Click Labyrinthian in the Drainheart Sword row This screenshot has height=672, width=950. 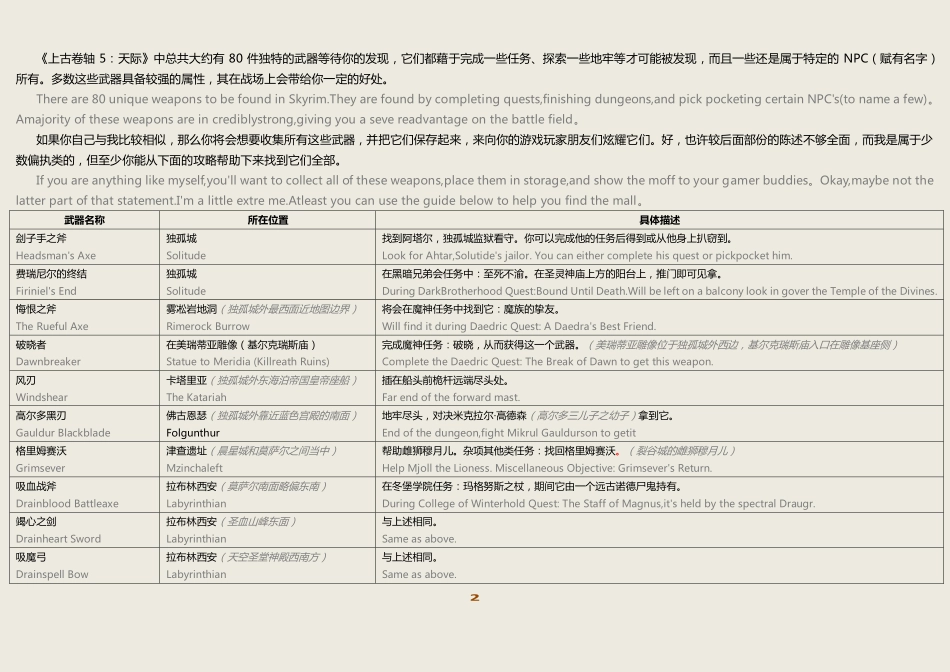point(196,539)
